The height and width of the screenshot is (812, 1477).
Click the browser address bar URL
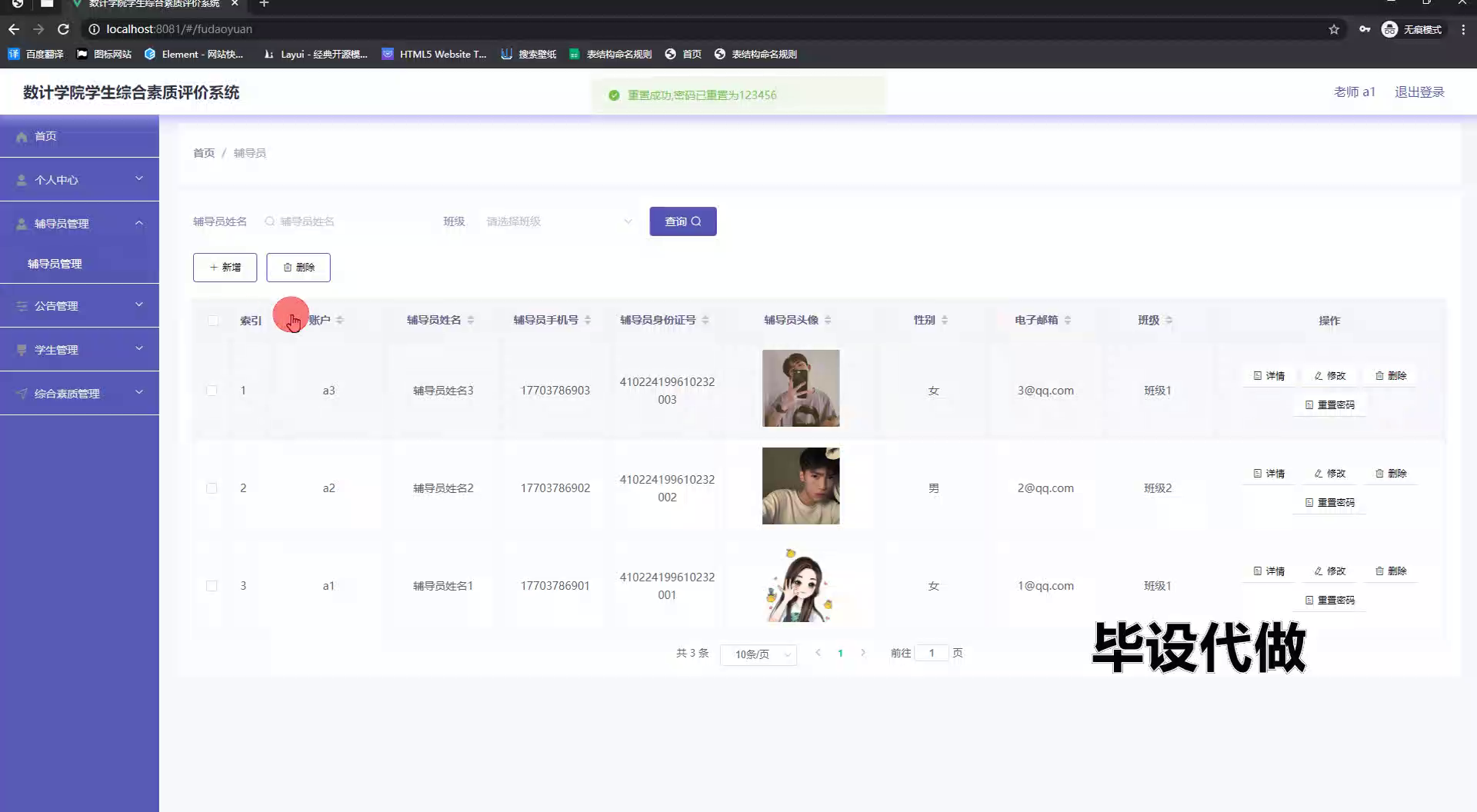tap(179, 29)
